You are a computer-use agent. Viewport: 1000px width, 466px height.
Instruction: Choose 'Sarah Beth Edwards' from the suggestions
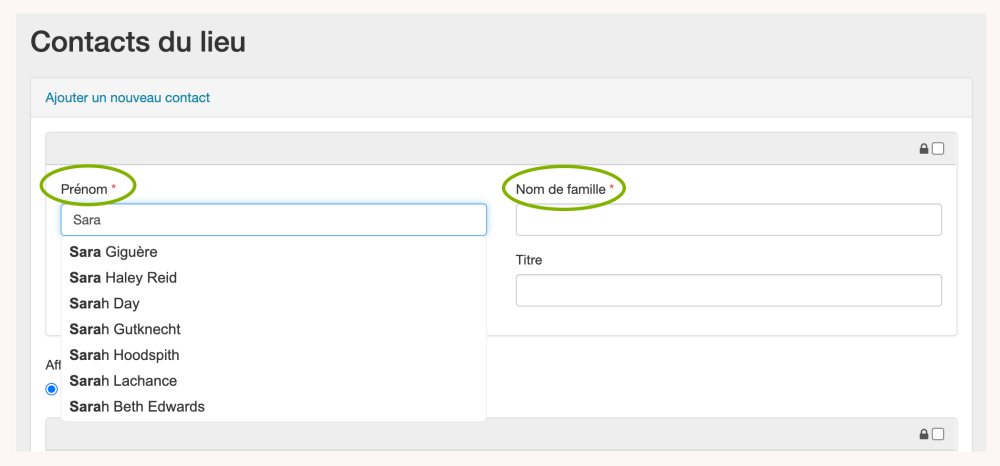[x=137, y=407]
